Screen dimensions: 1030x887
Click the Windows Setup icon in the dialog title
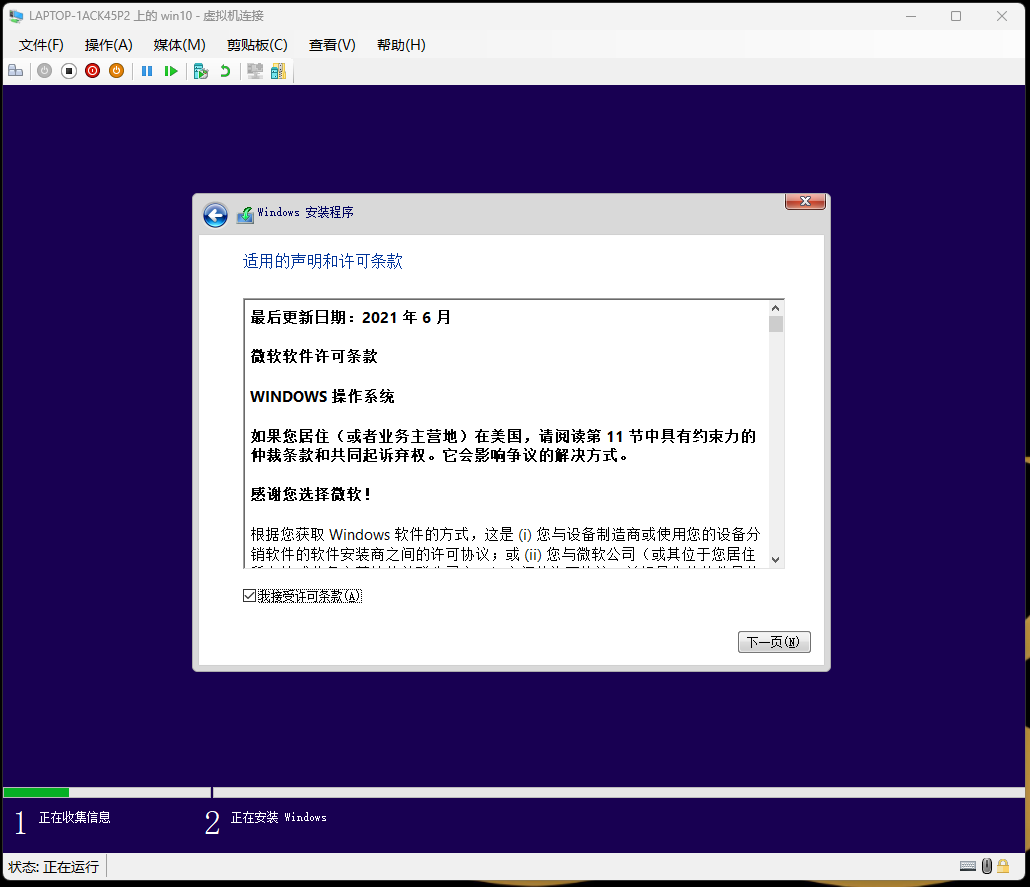(246, 214)
